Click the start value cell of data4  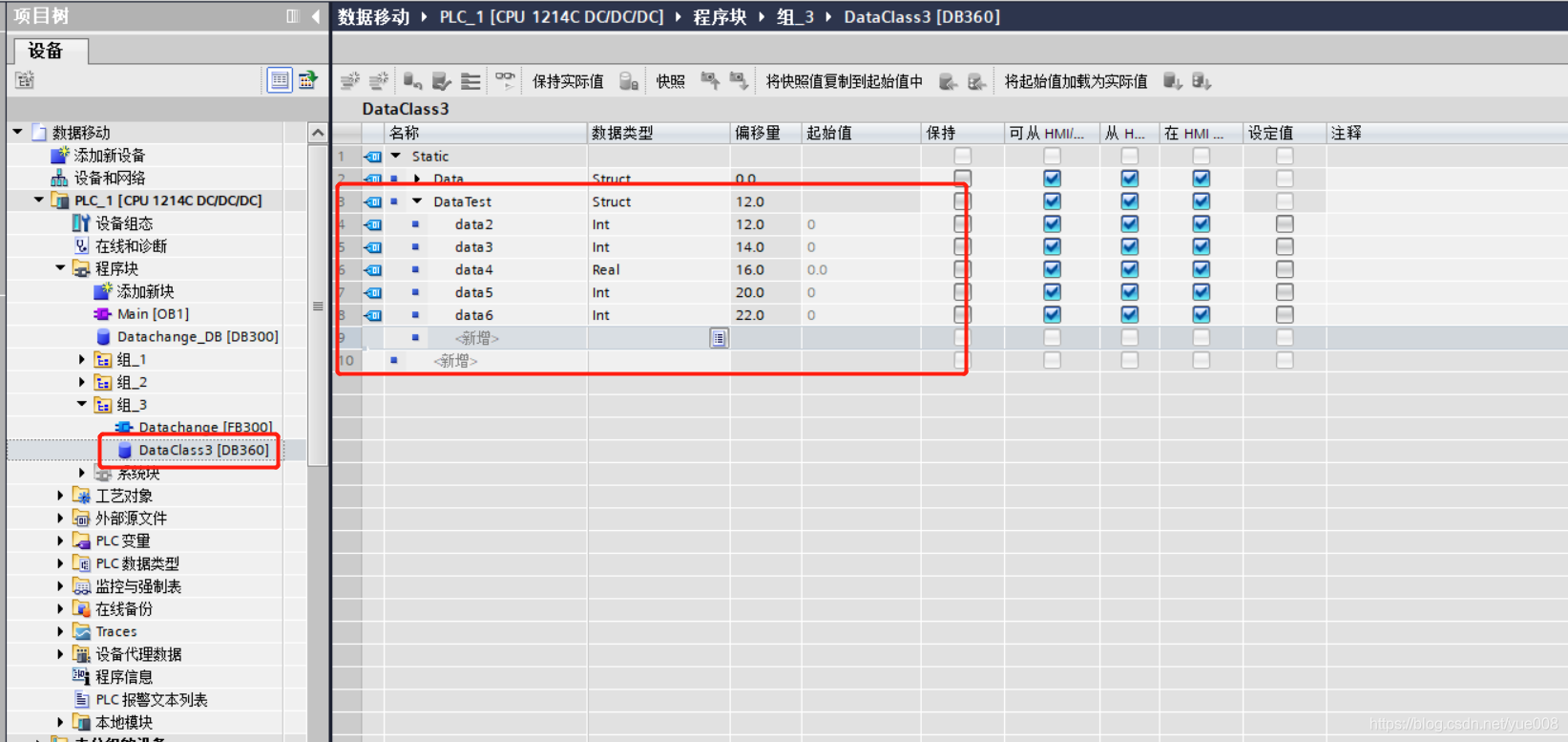coord(861,269)
